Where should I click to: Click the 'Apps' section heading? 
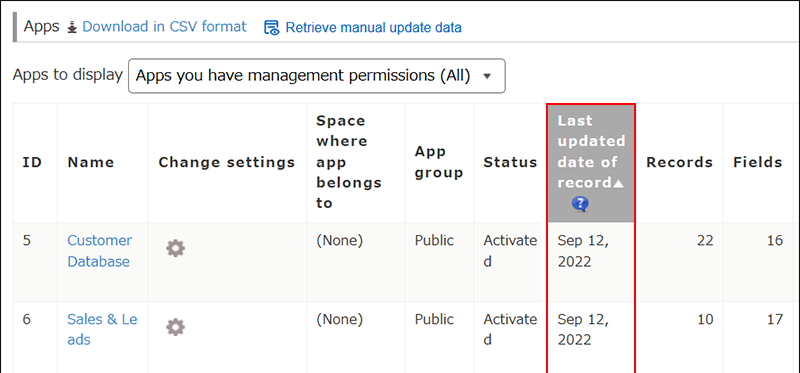click(41, 27)
